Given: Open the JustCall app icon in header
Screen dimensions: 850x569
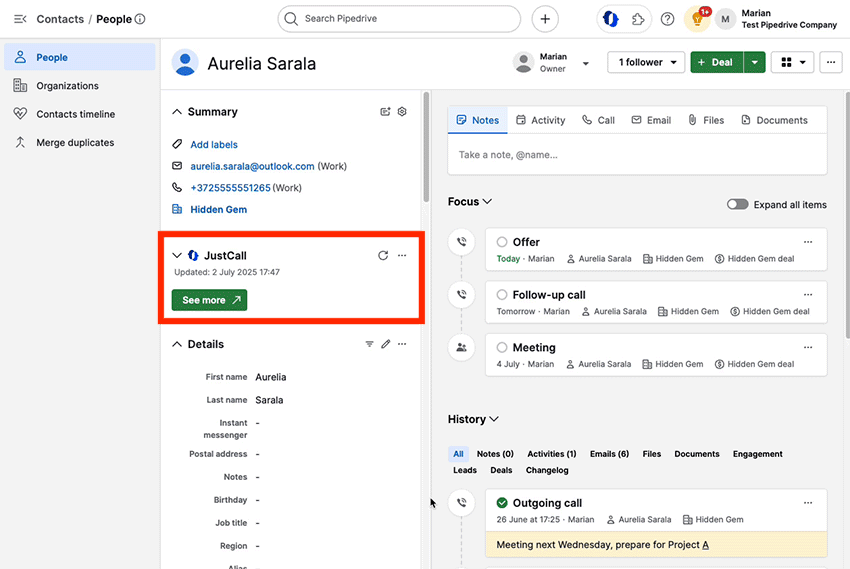Looking at the screenshot, I should pos(611,19).
